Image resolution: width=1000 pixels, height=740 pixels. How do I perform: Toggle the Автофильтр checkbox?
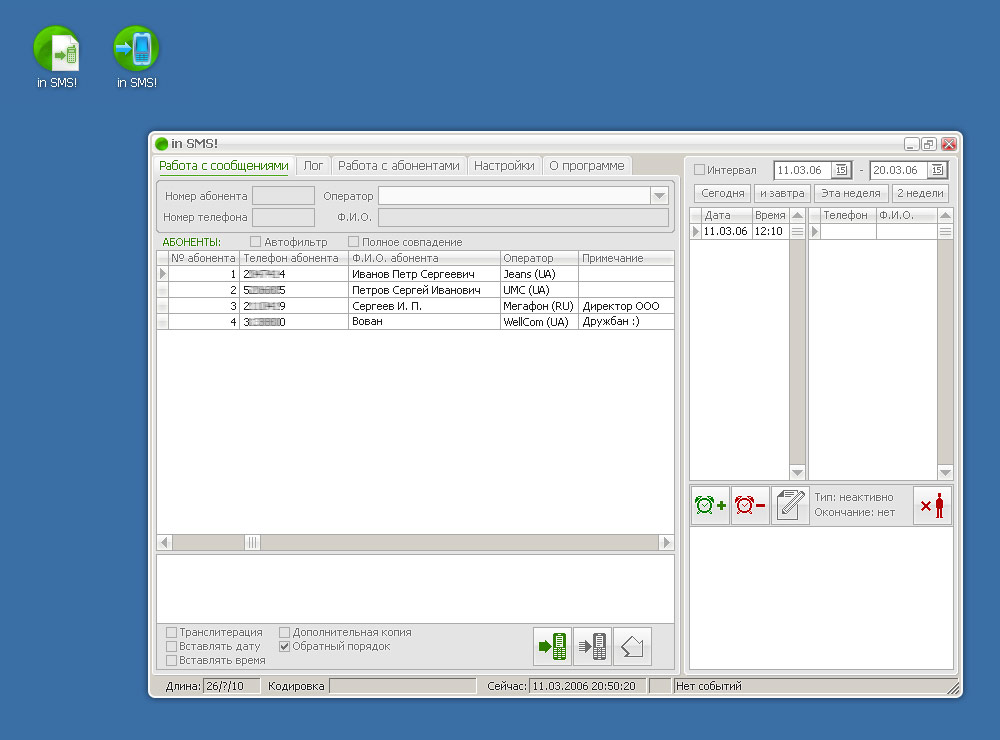(x=255, y=242)
